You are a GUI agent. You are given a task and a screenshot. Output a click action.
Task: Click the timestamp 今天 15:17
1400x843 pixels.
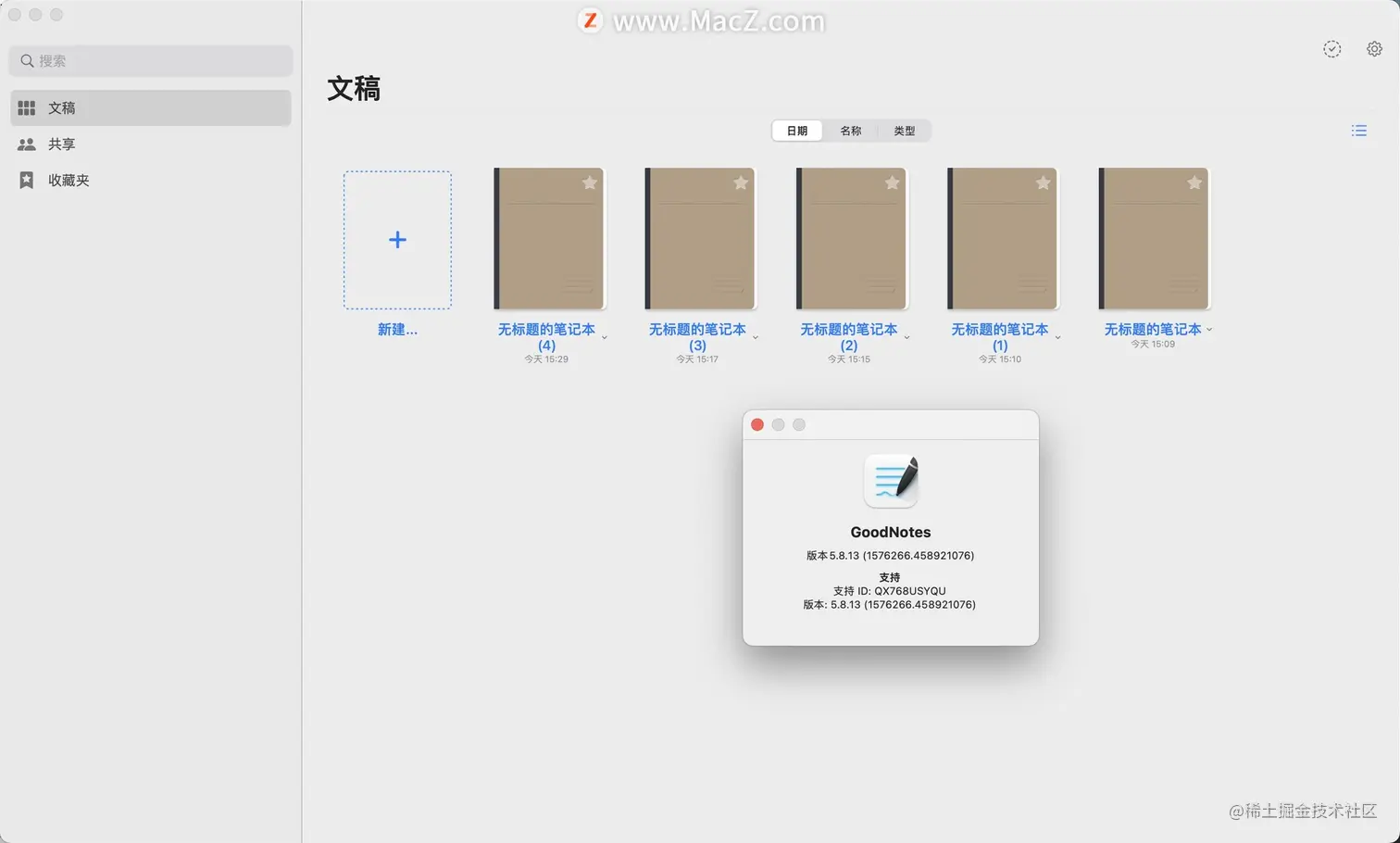697,359
